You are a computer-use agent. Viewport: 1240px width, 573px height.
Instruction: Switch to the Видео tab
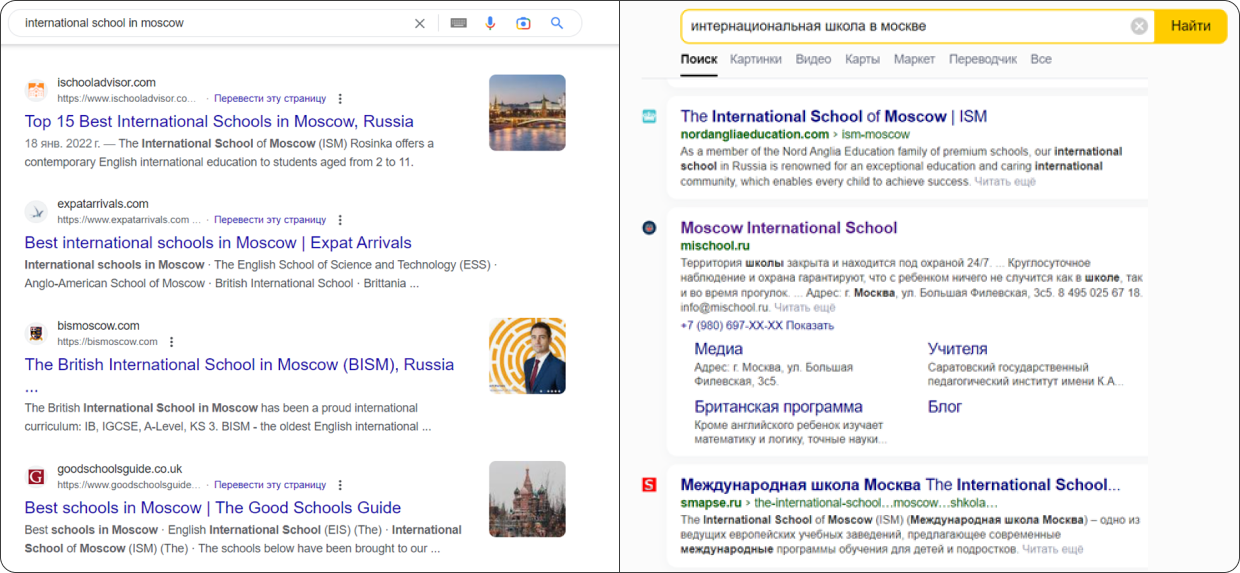tap(813, 59)
